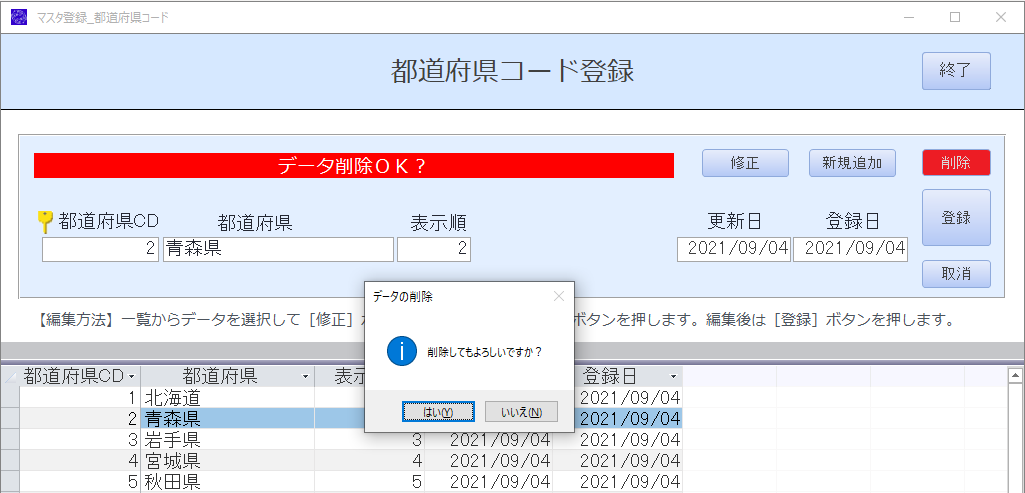Screen dimensions: 1025x493
Task: Click the 修正 button
Action: pos(745,163)
